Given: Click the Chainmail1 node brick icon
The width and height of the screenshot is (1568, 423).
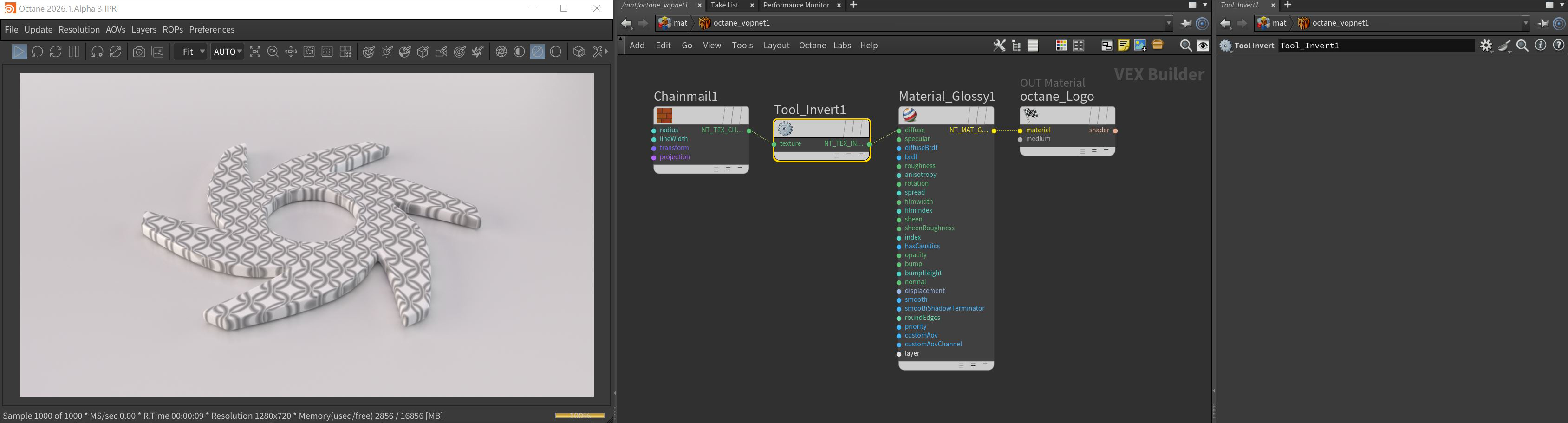Looking at the screenshot, I should tap(665, 115).
